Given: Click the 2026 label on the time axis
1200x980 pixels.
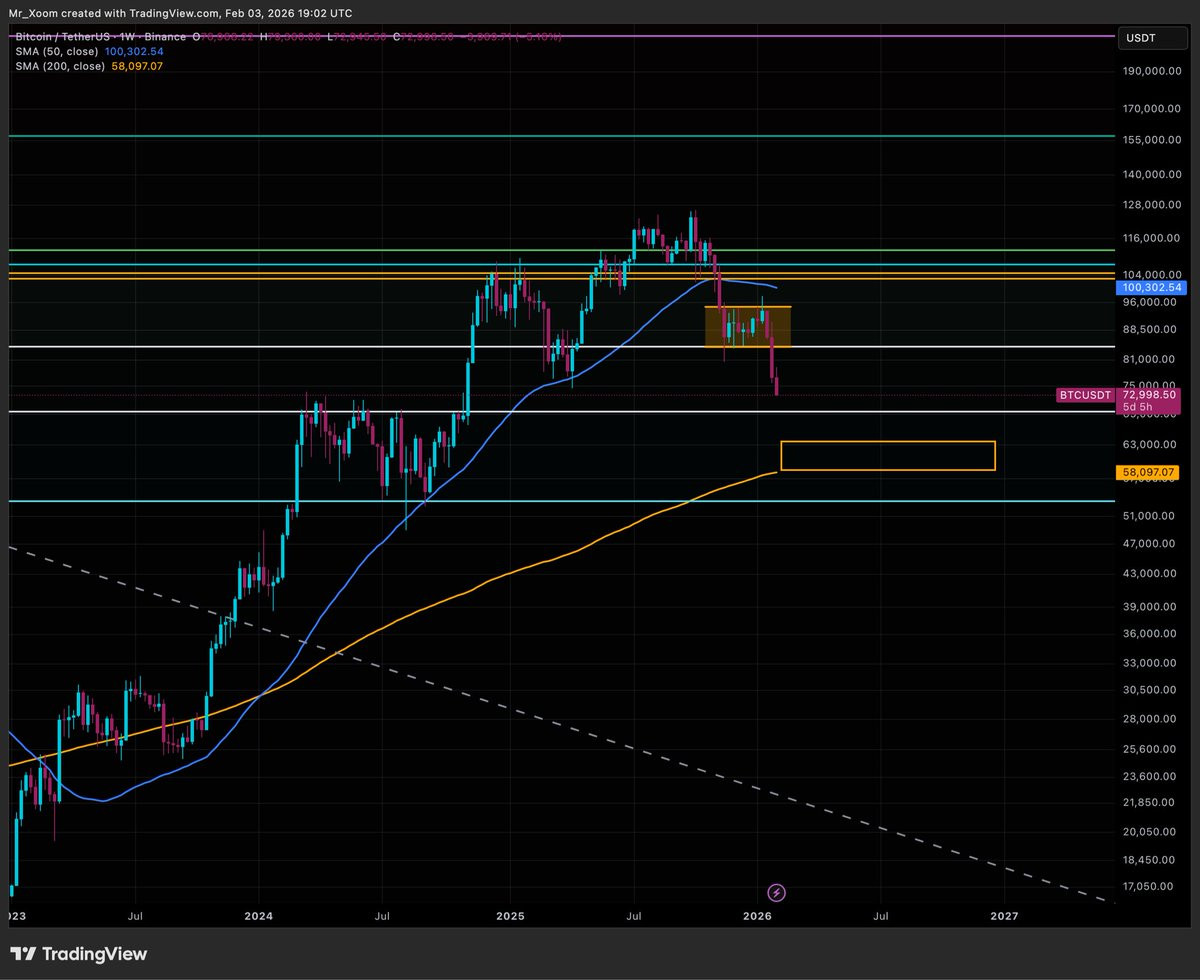Looking at the screenshot, I should point(757,915).
